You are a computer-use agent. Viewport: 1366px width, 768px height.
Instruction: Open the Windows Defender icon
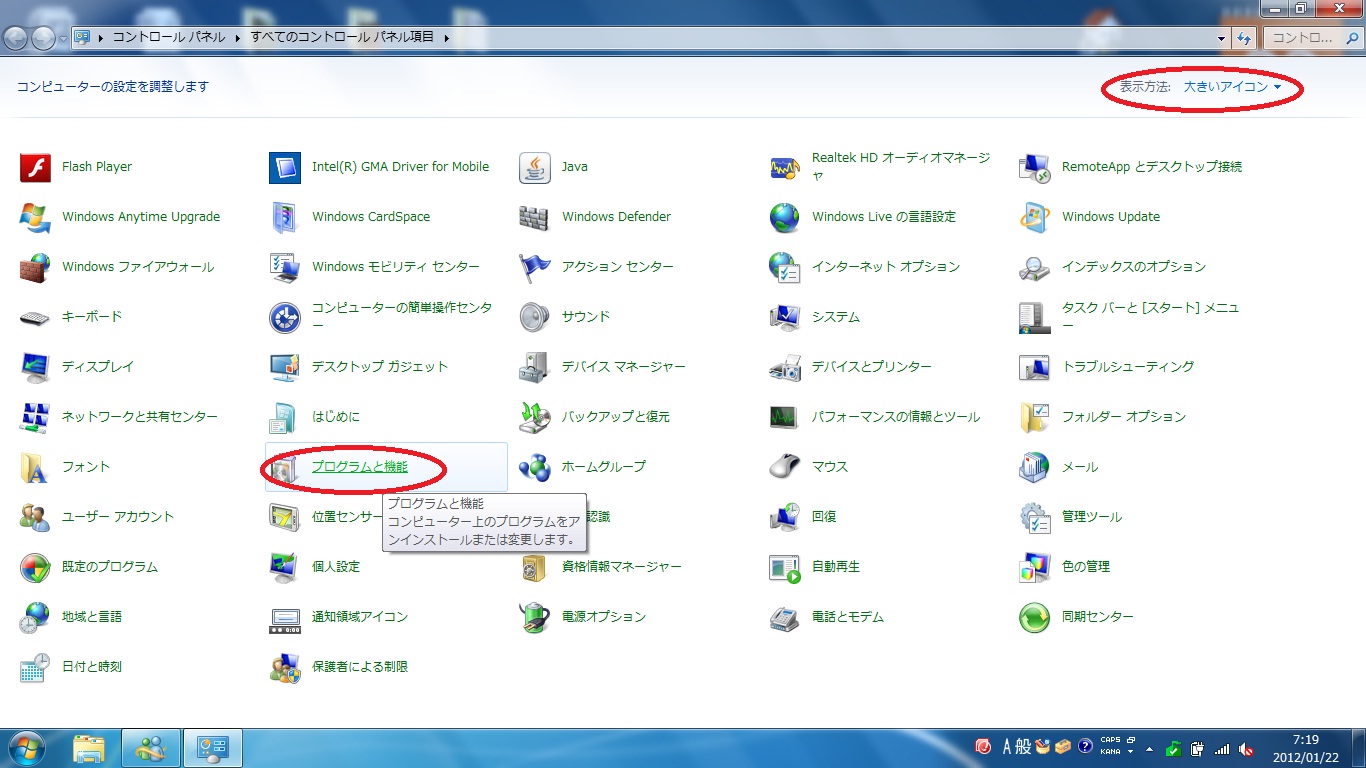click(x=535, y=217)
